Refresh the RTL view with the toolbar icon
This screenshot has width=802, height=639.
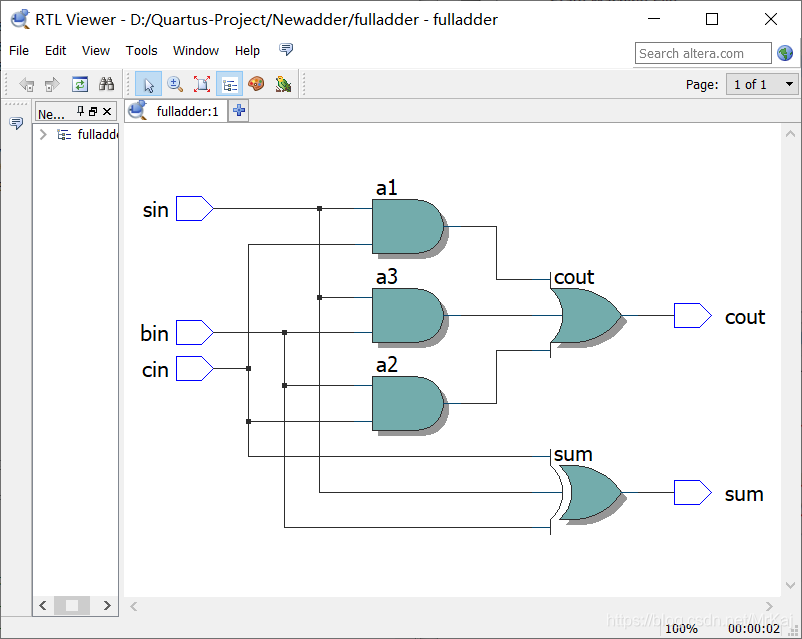click(x=80, y=84)
